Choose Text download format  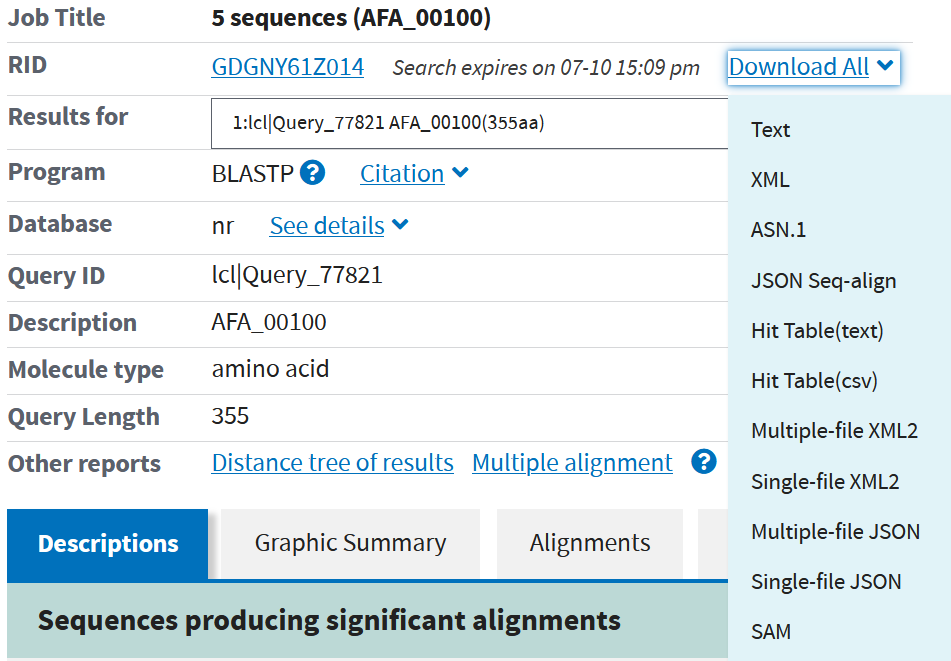click(x=770, y=130)
